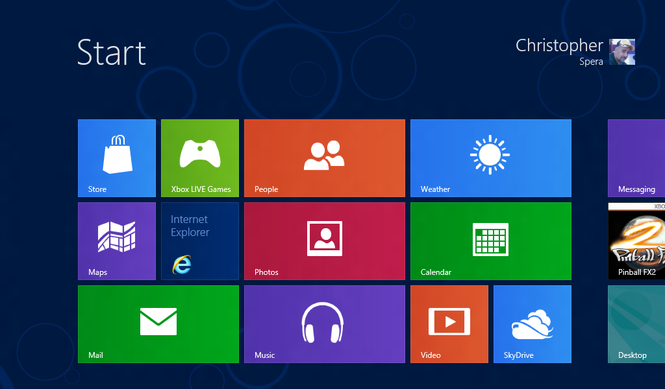Launch the Xbox LIVE Games tile
Image resolution: width=665 pixels, height=389 pixels.
click(200, 158)
